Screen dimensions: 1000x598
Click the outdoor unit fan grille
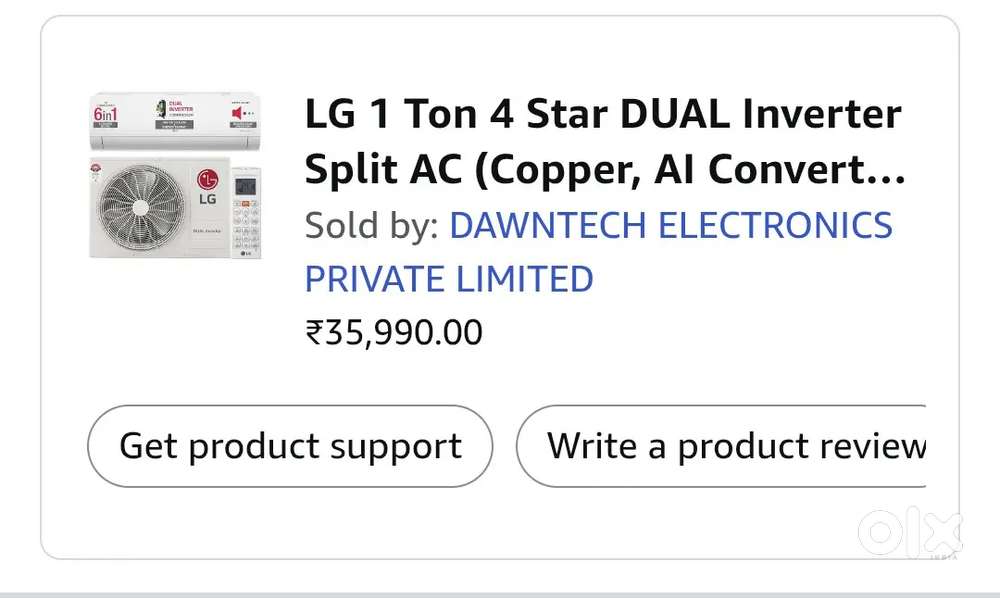[138, 208]
